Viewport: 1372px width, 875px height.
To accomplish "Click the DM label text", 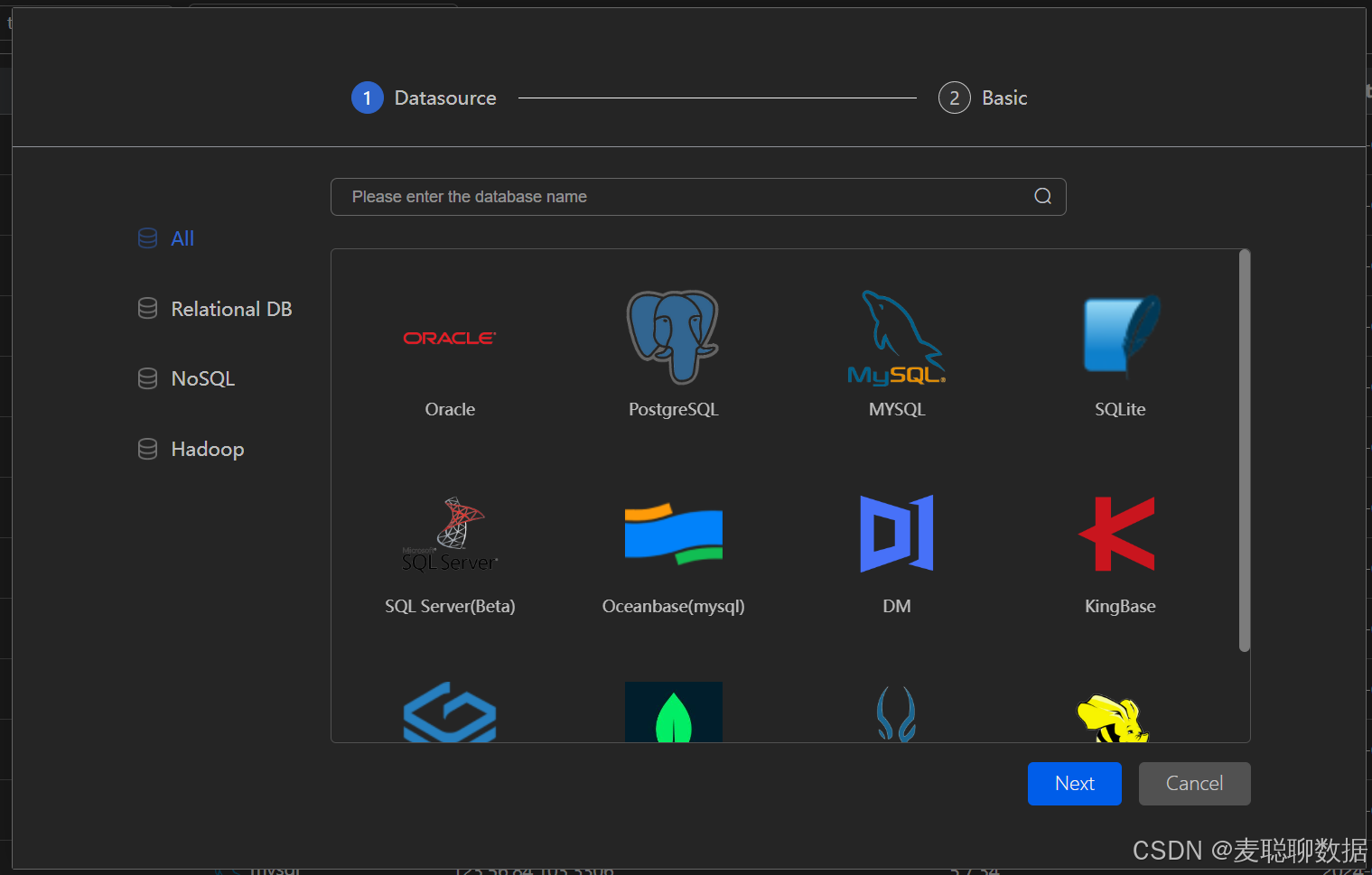I will click(897, 606).
